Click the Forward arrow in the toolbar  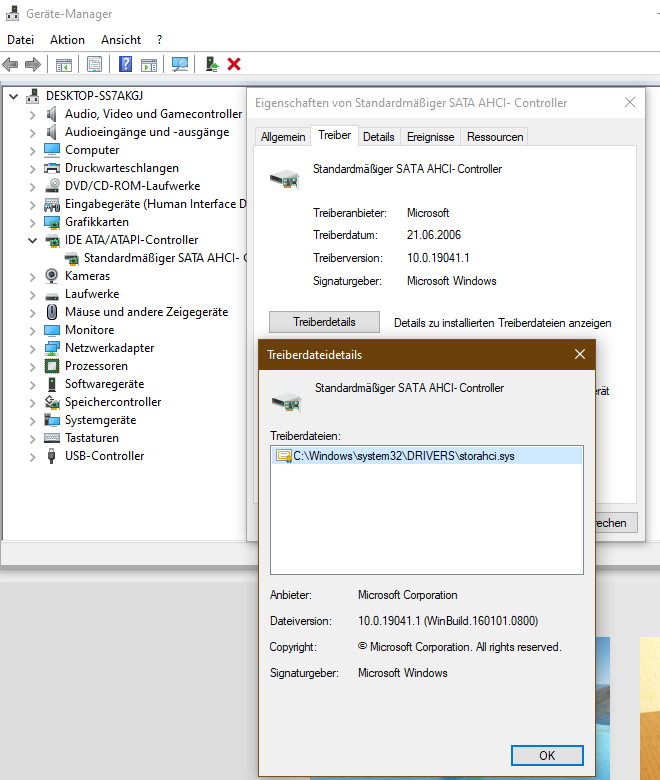click(33, 64)
